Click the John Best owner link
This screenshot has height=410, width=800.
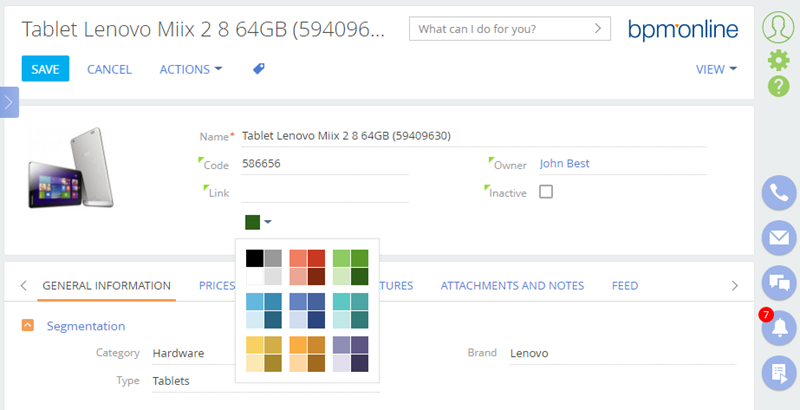coord(572,164)
